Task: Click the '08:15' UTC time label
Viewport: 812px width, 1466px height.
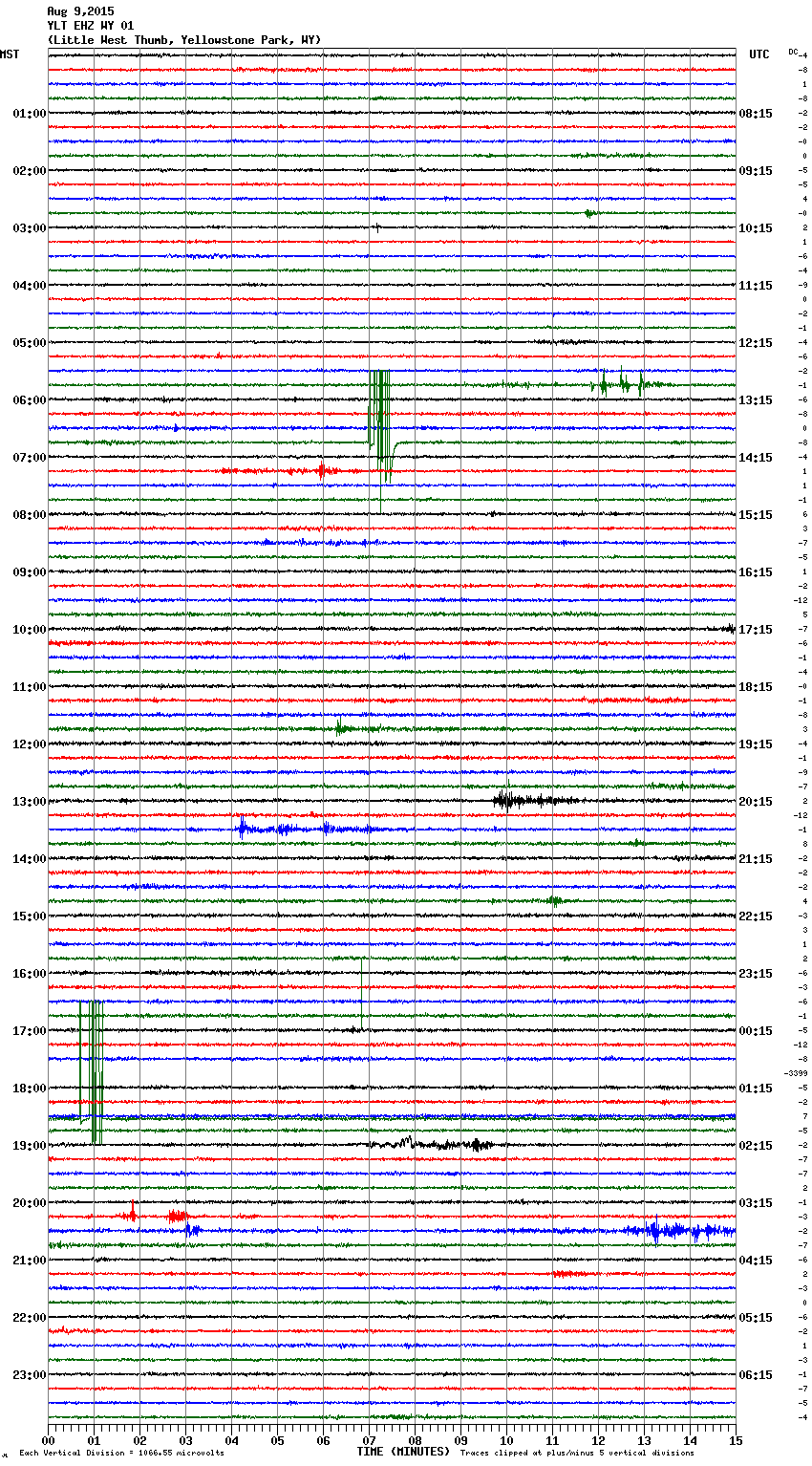Action: (x=756, y=114)
